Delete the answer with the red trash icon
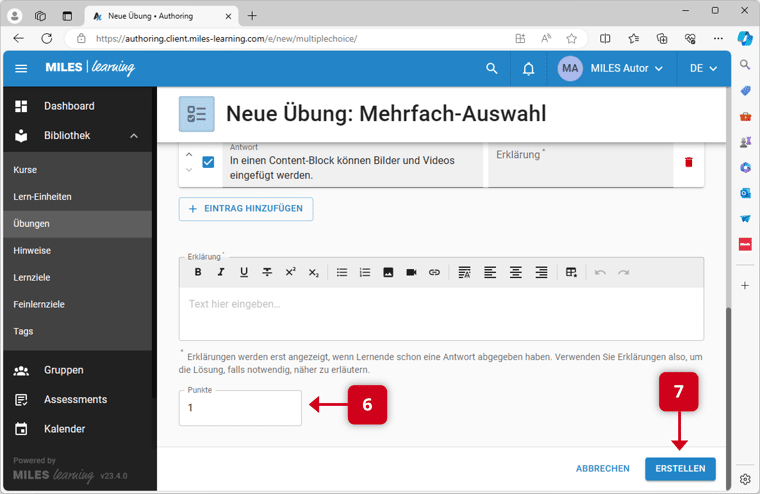This screenshot has height=494, width=760. point(688,162)
